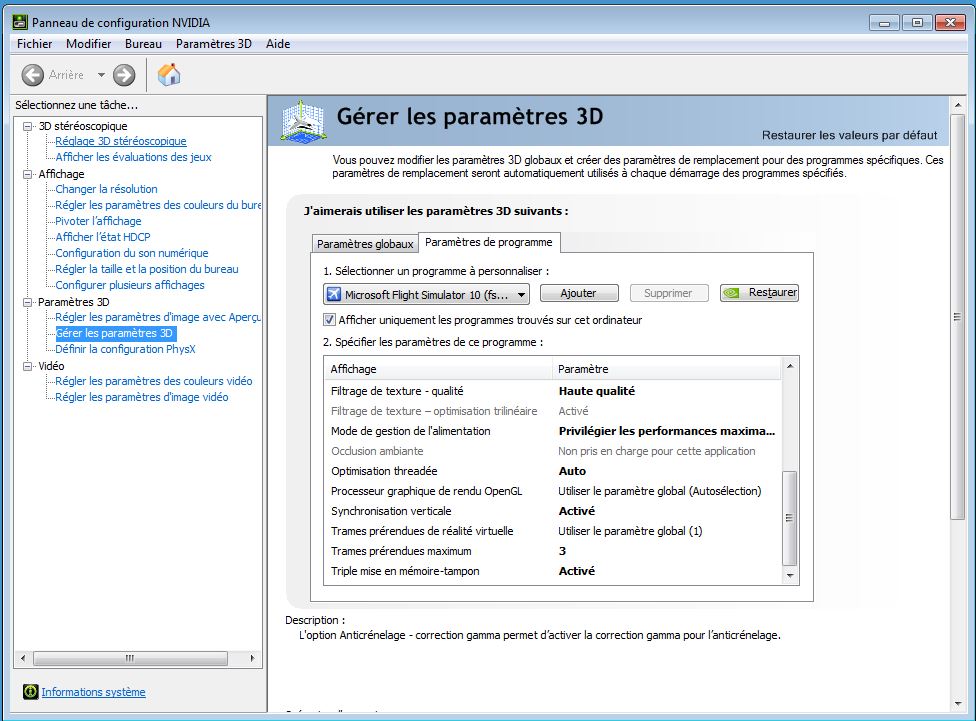Image resolution: width=976 pixels, height=721 pixels.
Task: Open 'Pivoter l'affichage' task
Action: tap(98, 221)
